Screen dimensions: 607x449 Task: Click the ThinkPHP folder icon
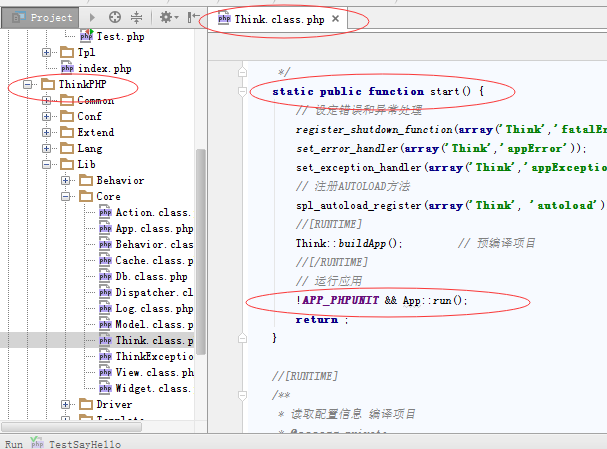click(48, 85)
